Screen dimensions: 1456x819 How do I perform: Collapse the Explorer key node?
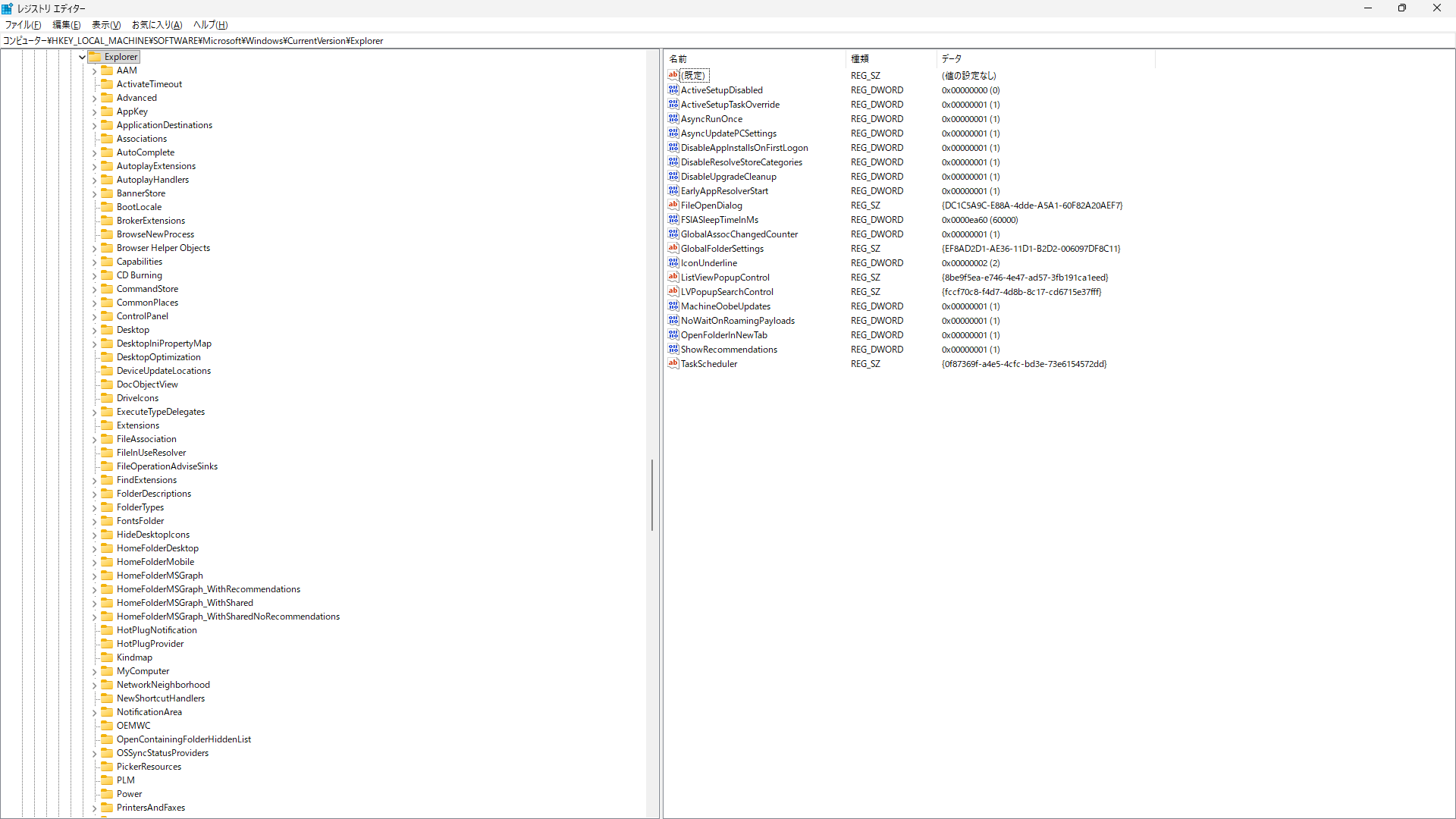(x=82, y=57)
